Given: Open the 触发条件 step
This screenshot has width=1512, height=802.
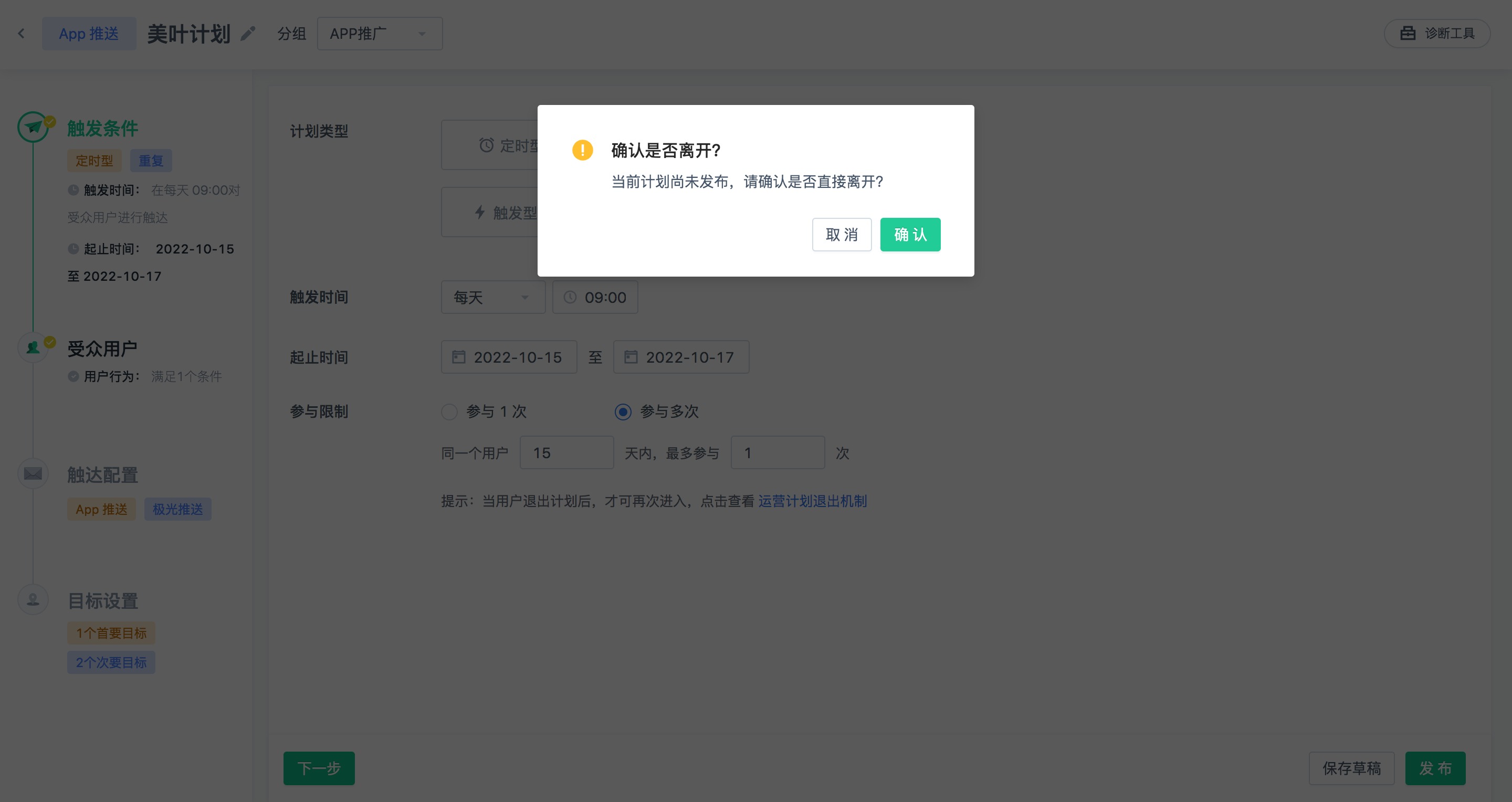Looking at the screenshot, I should coord(103,128).
